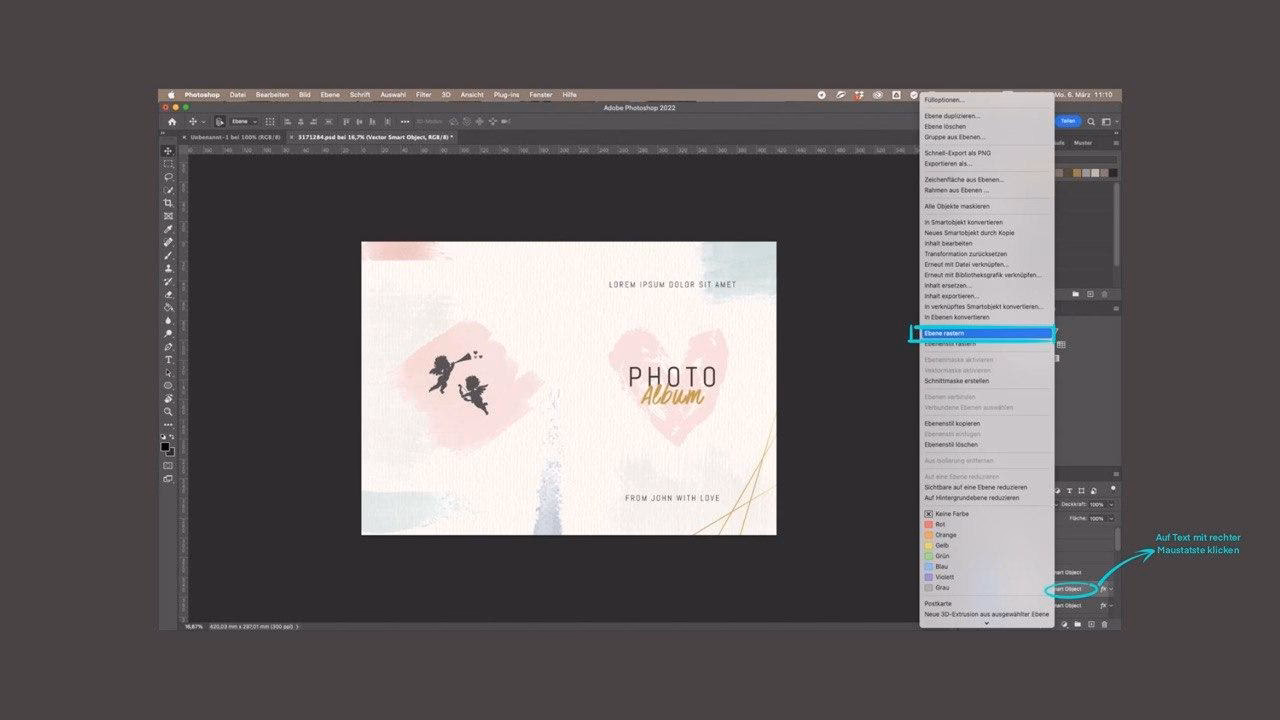The height and width of the screenshot is (720, 1280).
Task: Expand the context menu bottom arrow
Action: (987, 623)
